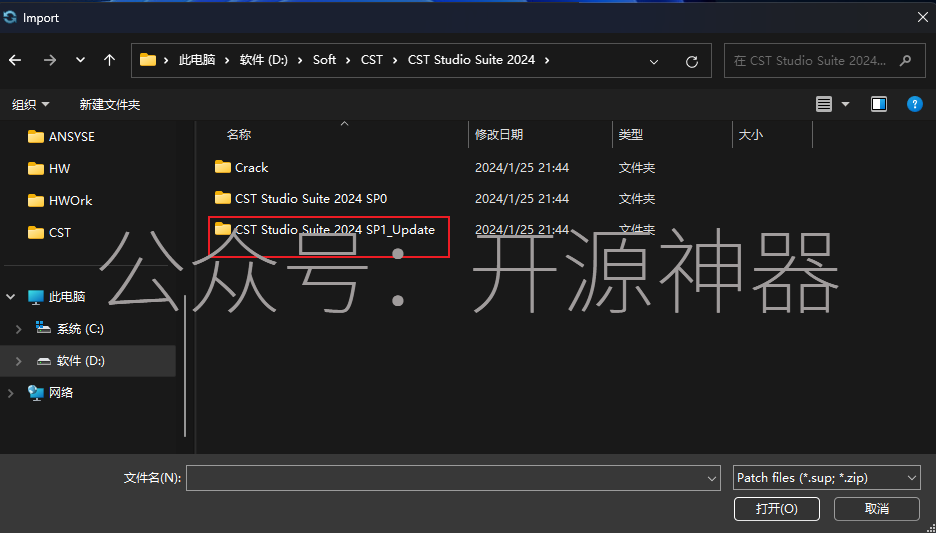This screenshot has height=533, width=936.
Task: Select CST breadcrumb in address bar
Action: coord(372,60)
